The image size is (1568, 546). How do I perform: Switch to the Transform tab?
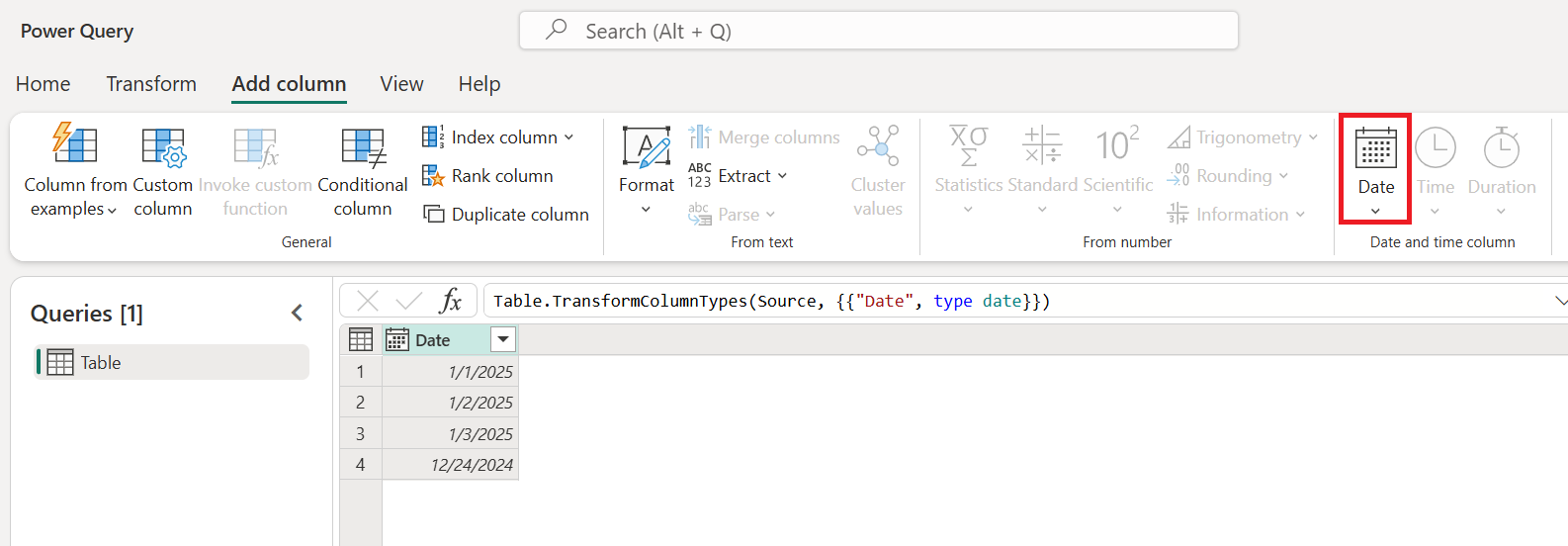(x=151, y=84)
